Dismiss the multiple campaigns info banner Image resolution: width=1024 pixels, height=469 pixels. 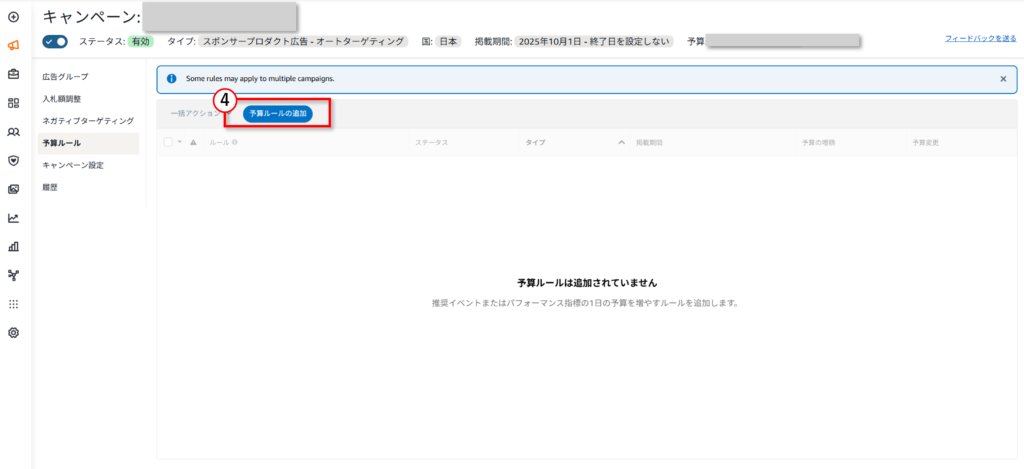click(1003, 78)
